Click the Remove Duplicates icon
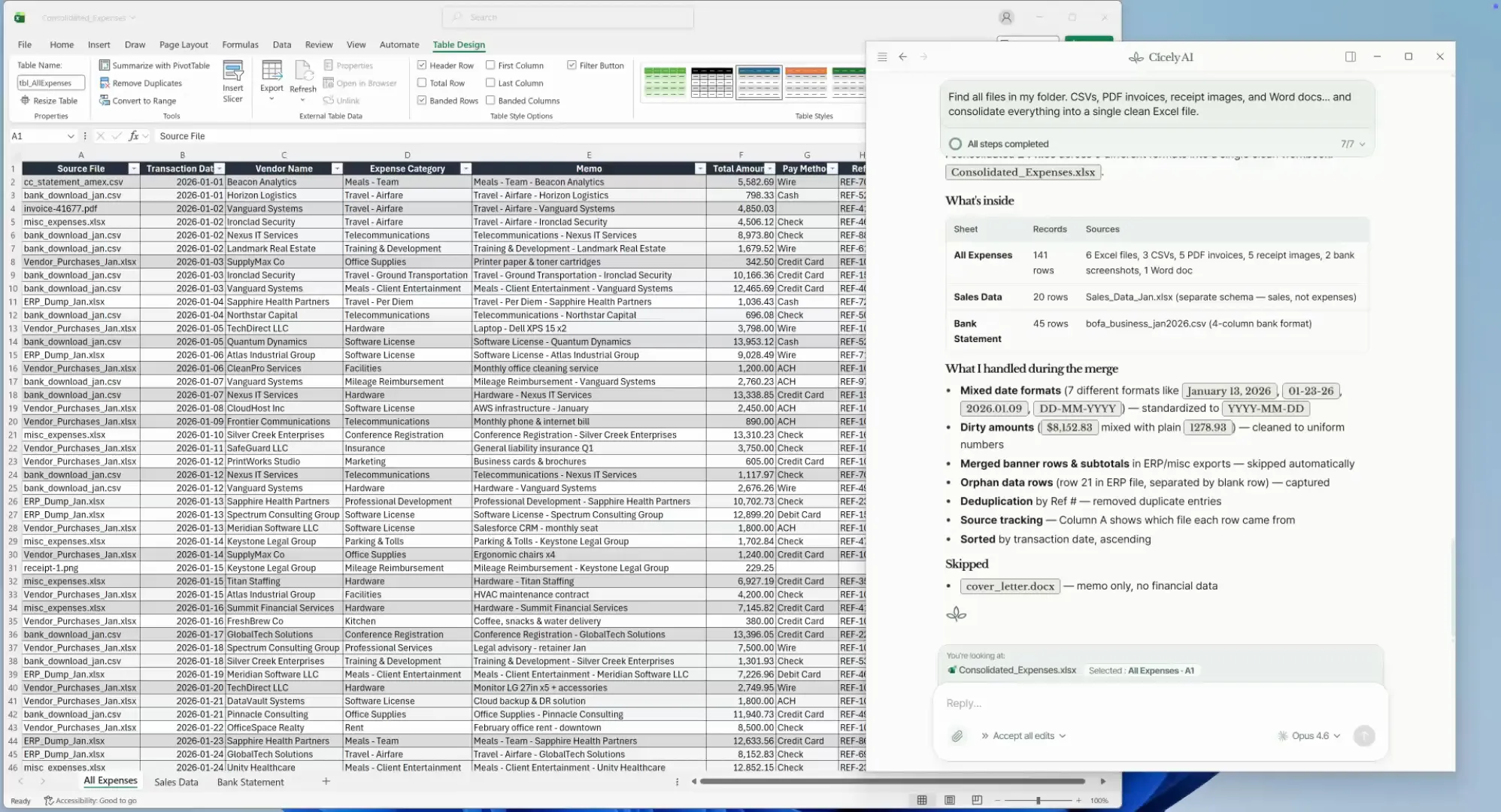Image resolution: width=1501 pixels, height=812 pixels. (x=105, y=83)
